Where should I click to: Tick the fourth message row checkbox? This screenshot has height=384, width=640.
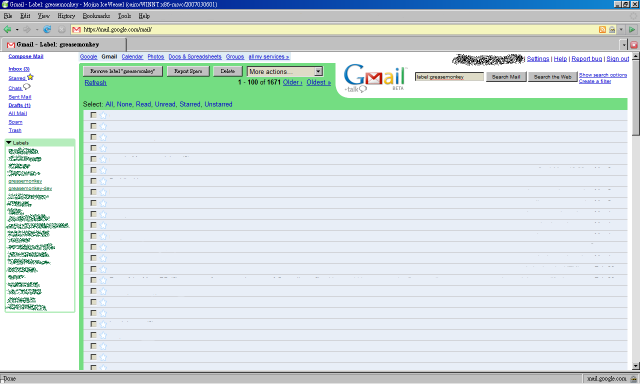[x=93, y=148]
